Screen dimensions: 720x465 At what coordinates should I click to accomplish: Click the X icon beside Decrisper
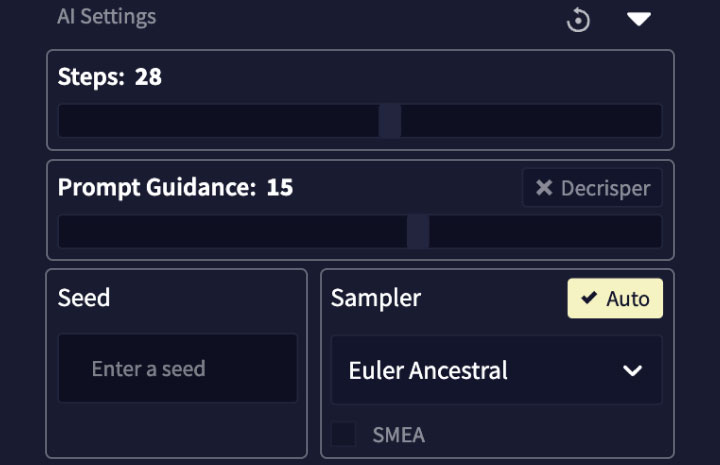(x=544, y=188)
